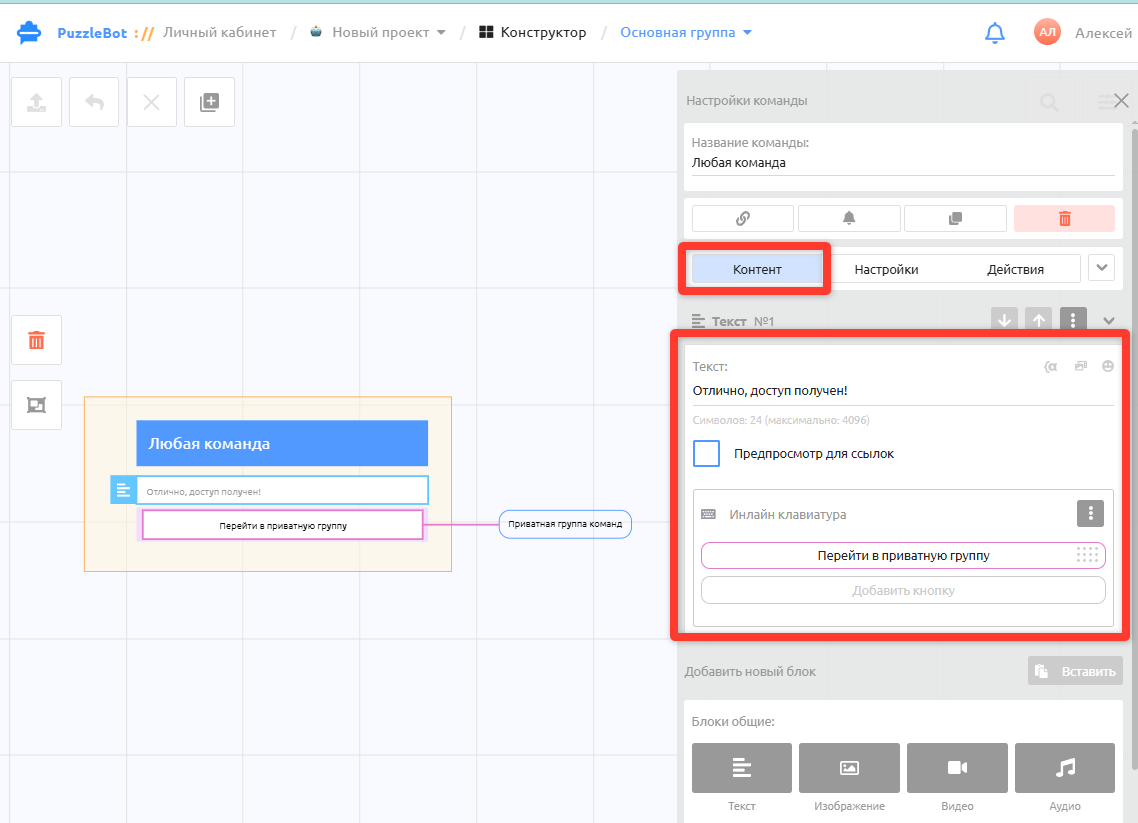
Task: Switch to the Действия tab
Action: (x=1015, y=269)
